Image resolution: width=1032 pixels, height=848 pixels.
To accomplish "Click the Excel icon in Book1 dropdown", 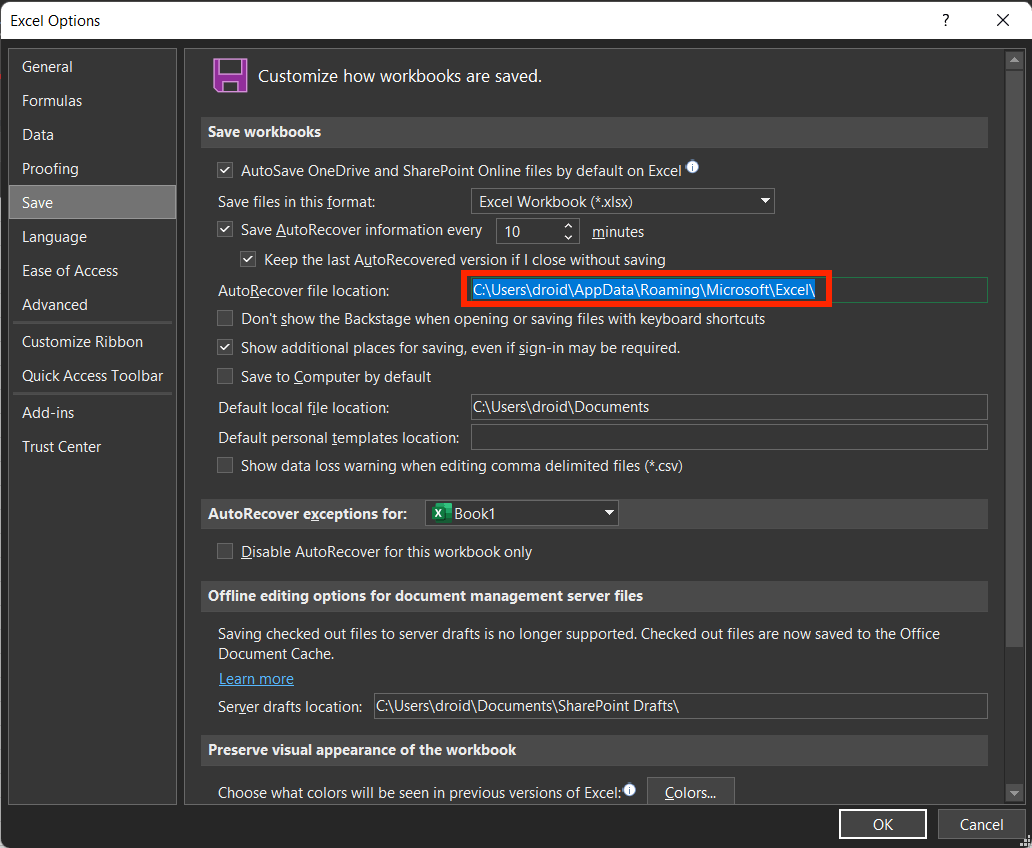I will coord(440,513).
